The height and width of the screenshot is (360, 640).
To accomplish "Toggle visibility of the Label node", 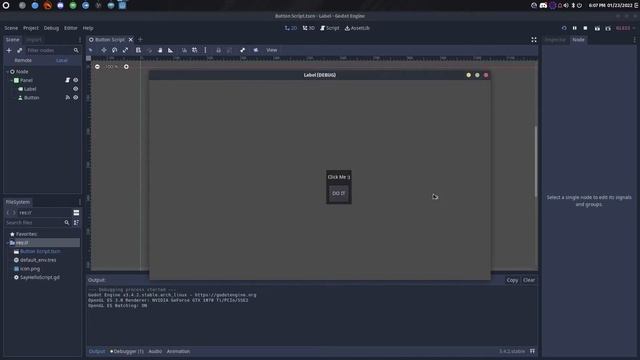I will (76, 89).
